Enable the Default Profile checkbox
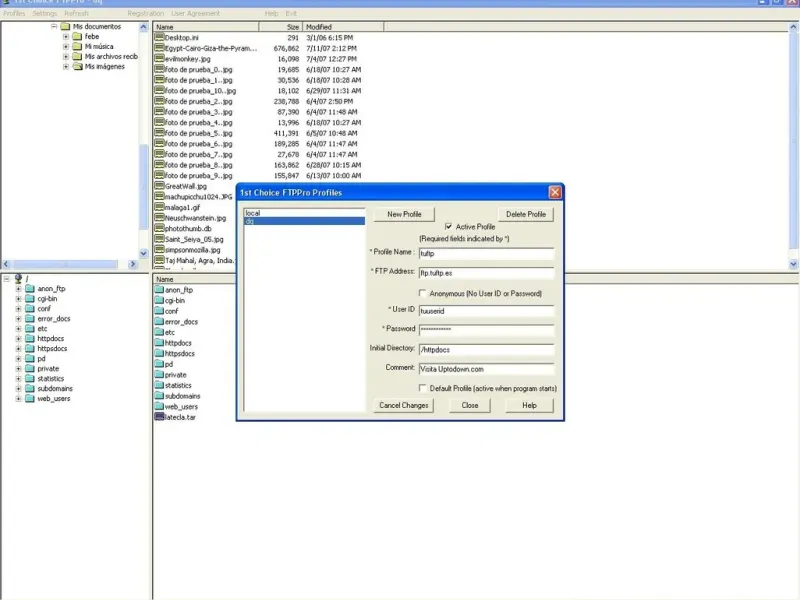This screenshot has height=600, width=800. coord(422,388)
